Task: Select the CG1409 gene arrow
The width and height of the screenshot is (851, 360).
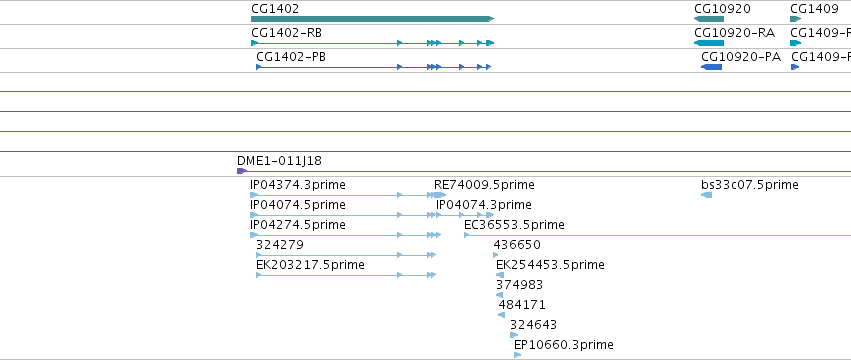Action: tap(796, 19)
